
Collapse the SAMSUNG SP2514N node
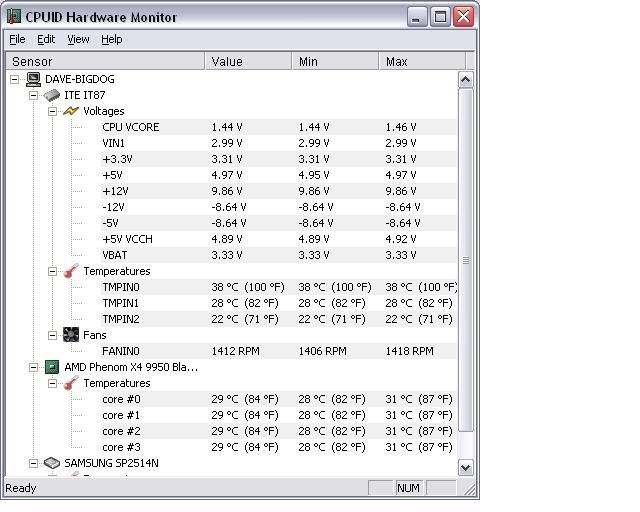point(33,463)
